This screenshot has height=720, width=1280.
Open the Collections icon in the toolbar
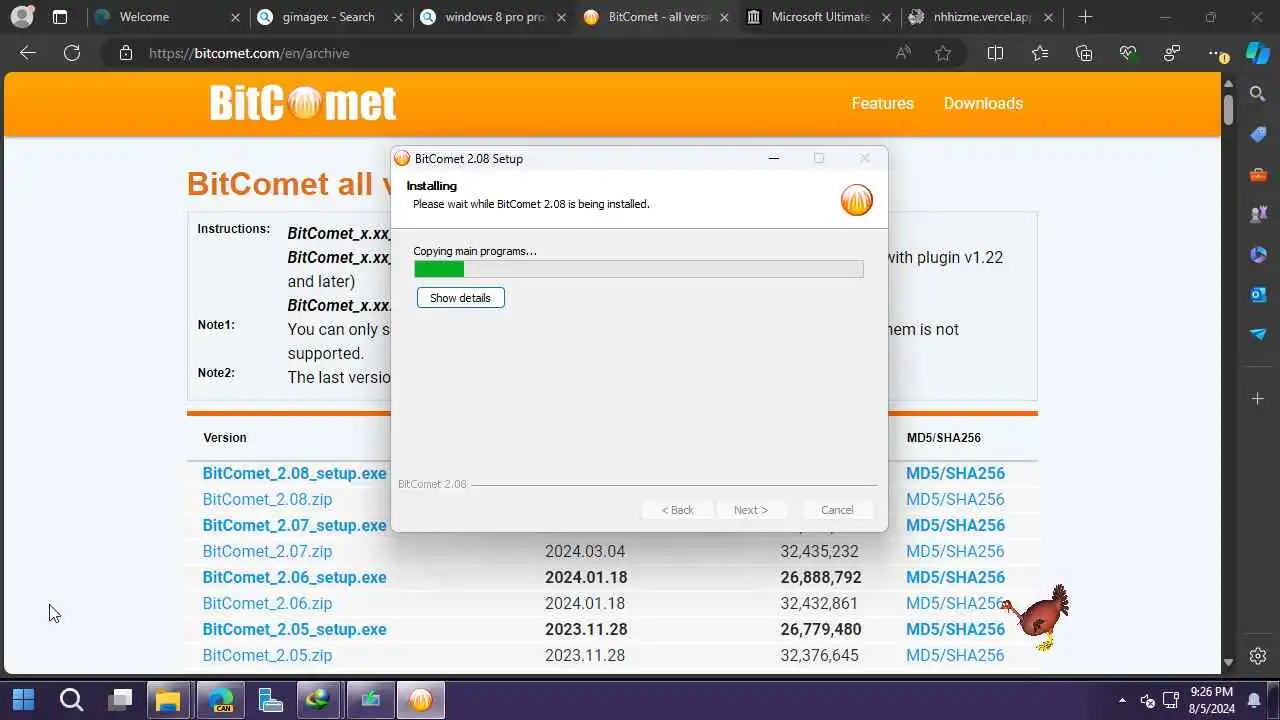pyautogui.click(x=1084, y=53)
